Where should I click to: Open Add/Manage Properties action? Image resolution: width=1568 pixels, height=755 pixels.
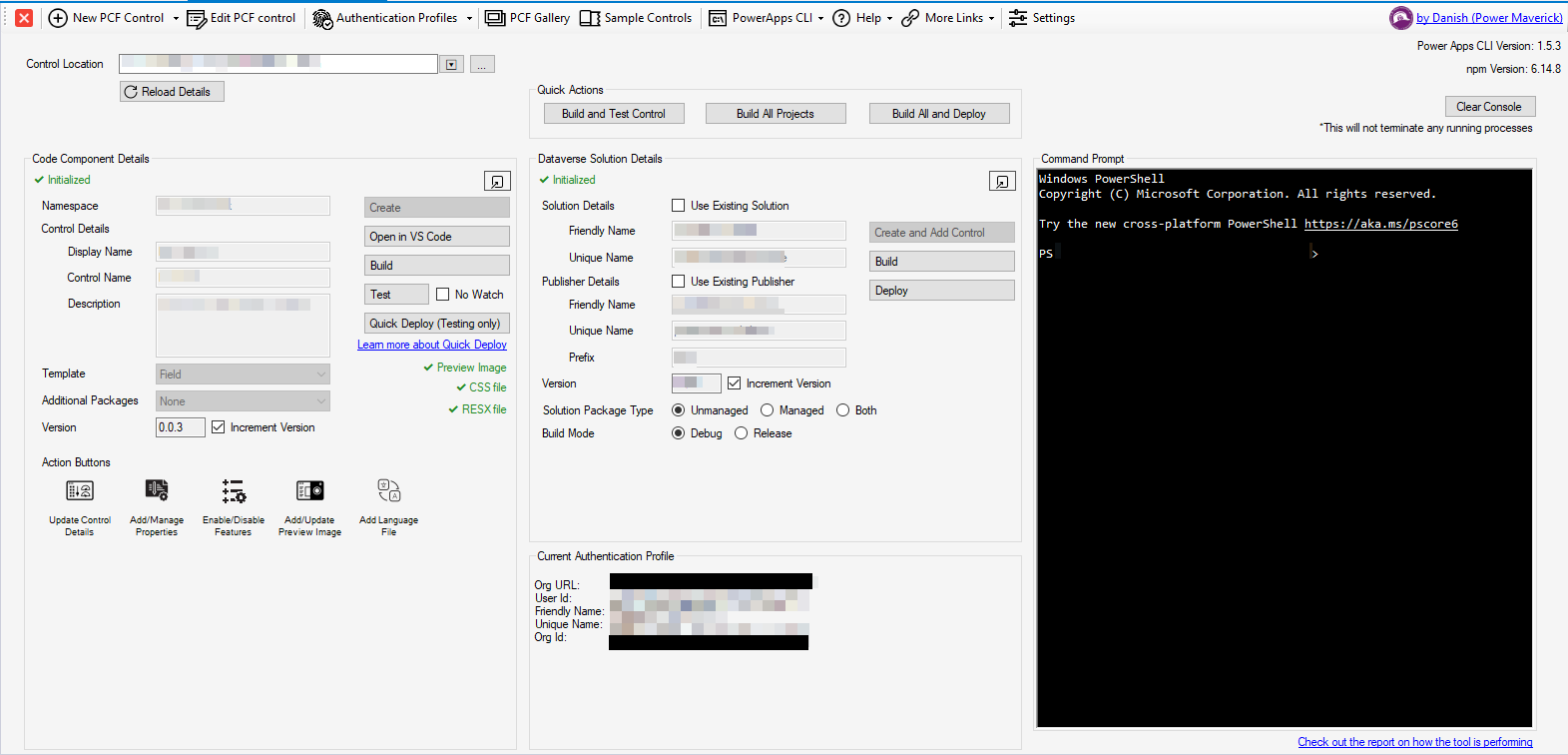click(x=157, y=491)
